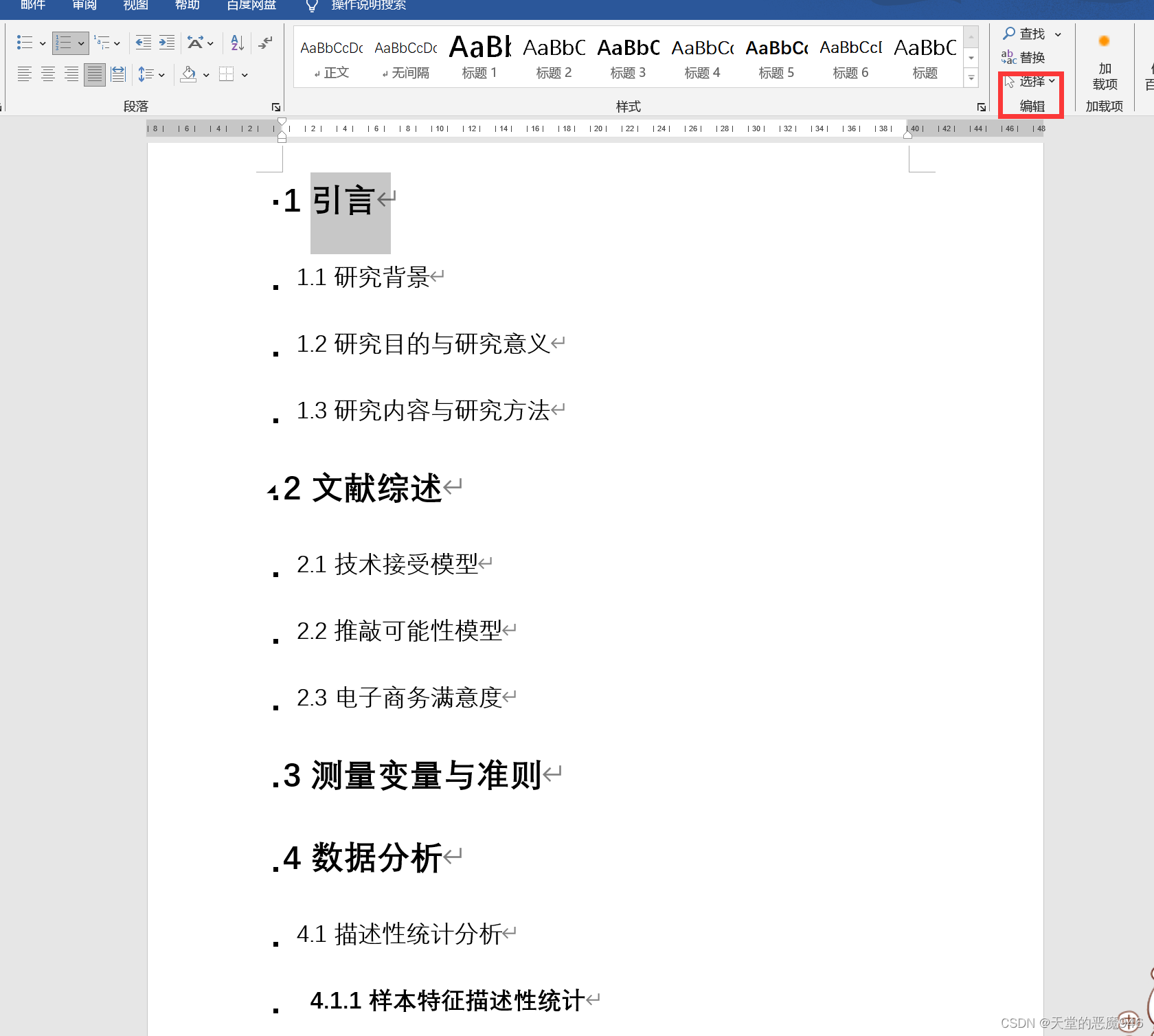Click heading 4.1.1 样本特征描述性统计

(447, 1001)
